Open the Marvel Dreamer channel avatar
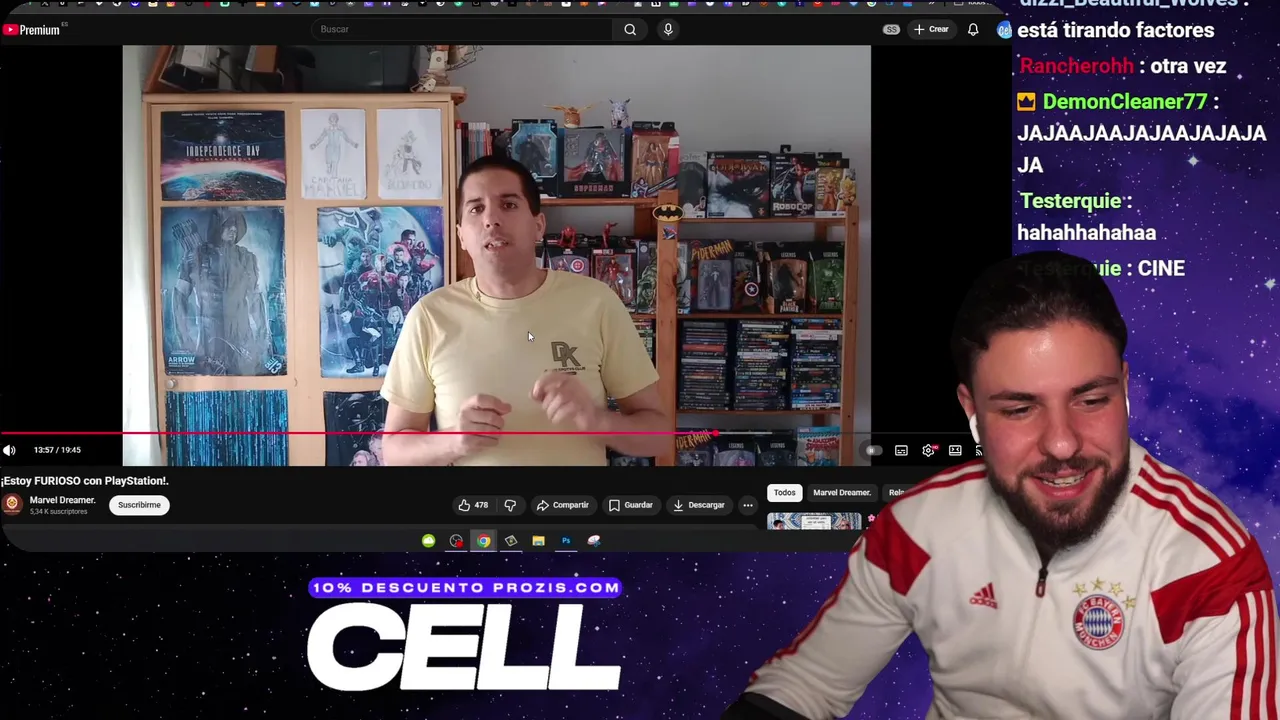 [12, 505]
